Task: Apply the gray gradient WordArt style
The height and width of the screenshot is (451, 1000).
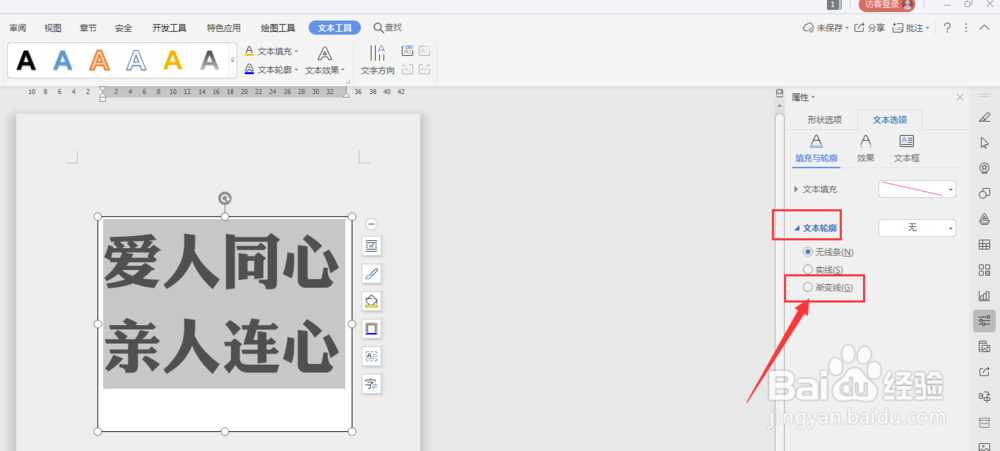Action: point(209,61)
